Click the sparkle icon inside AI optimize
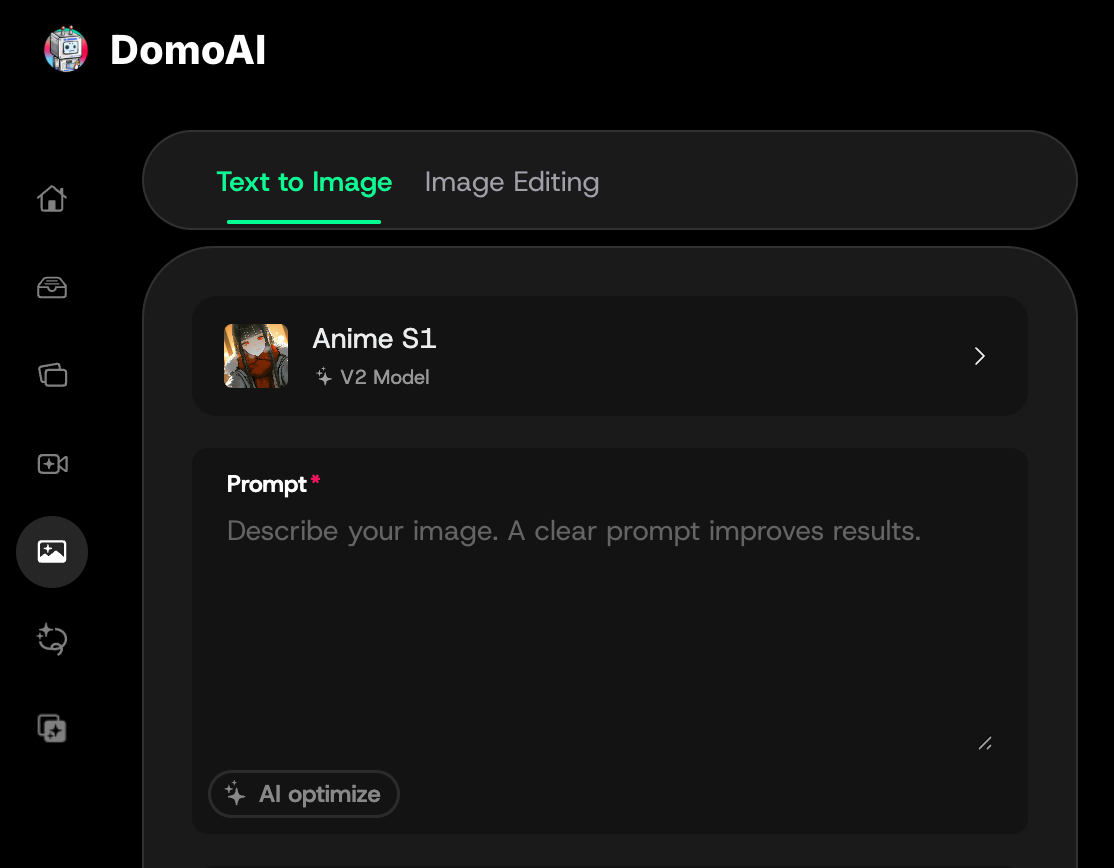Screen dimensions: 1114x868 (235, 794)
